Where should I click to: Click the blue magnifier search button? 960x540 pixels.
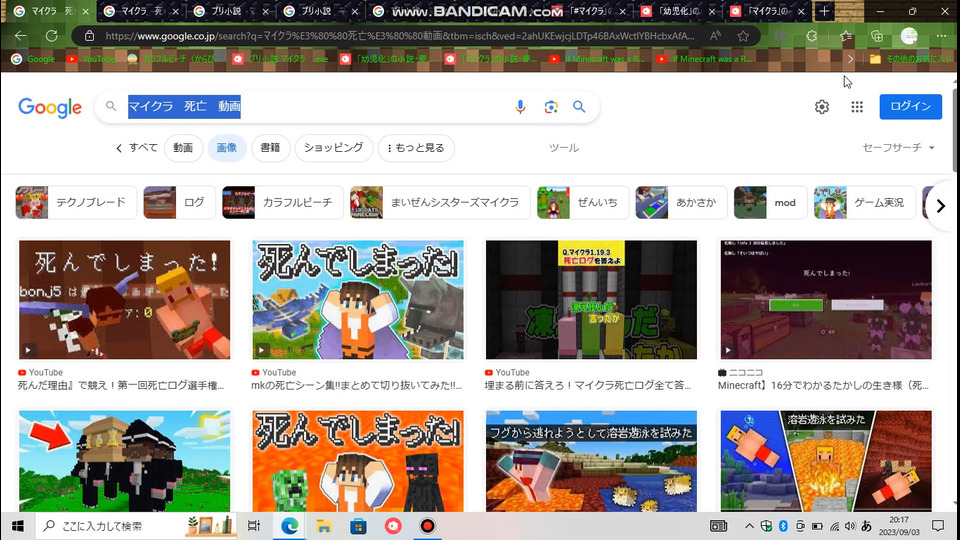point(579,107)
